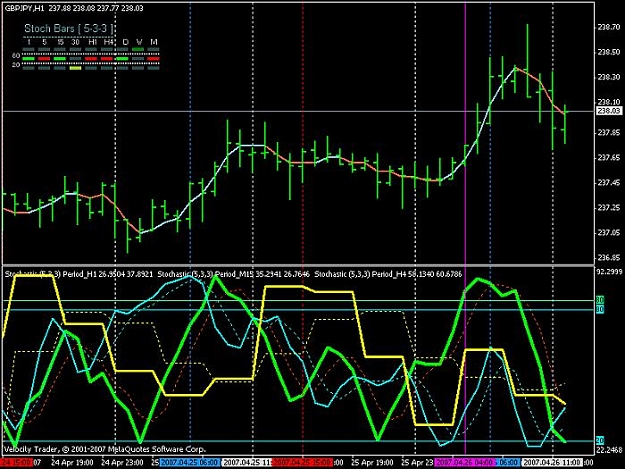Click the 24 Apr 23:00 time axis label
The image size is (625, 469).
tap(122, 463)
